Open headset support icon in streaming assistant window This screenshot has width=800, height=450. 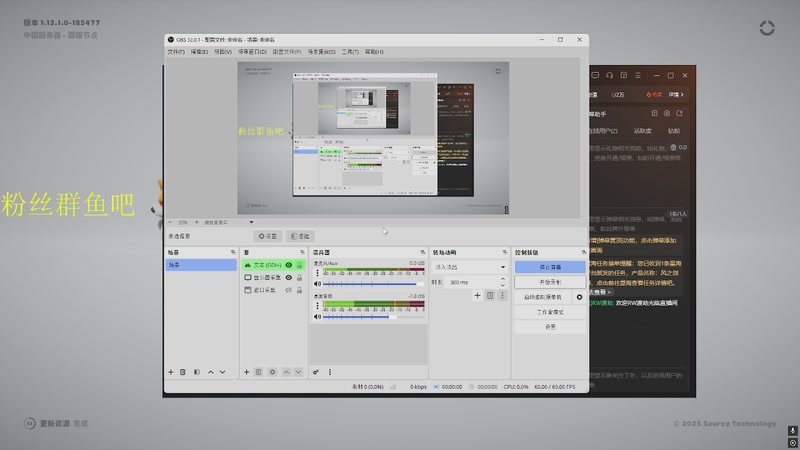click(609, 76)
